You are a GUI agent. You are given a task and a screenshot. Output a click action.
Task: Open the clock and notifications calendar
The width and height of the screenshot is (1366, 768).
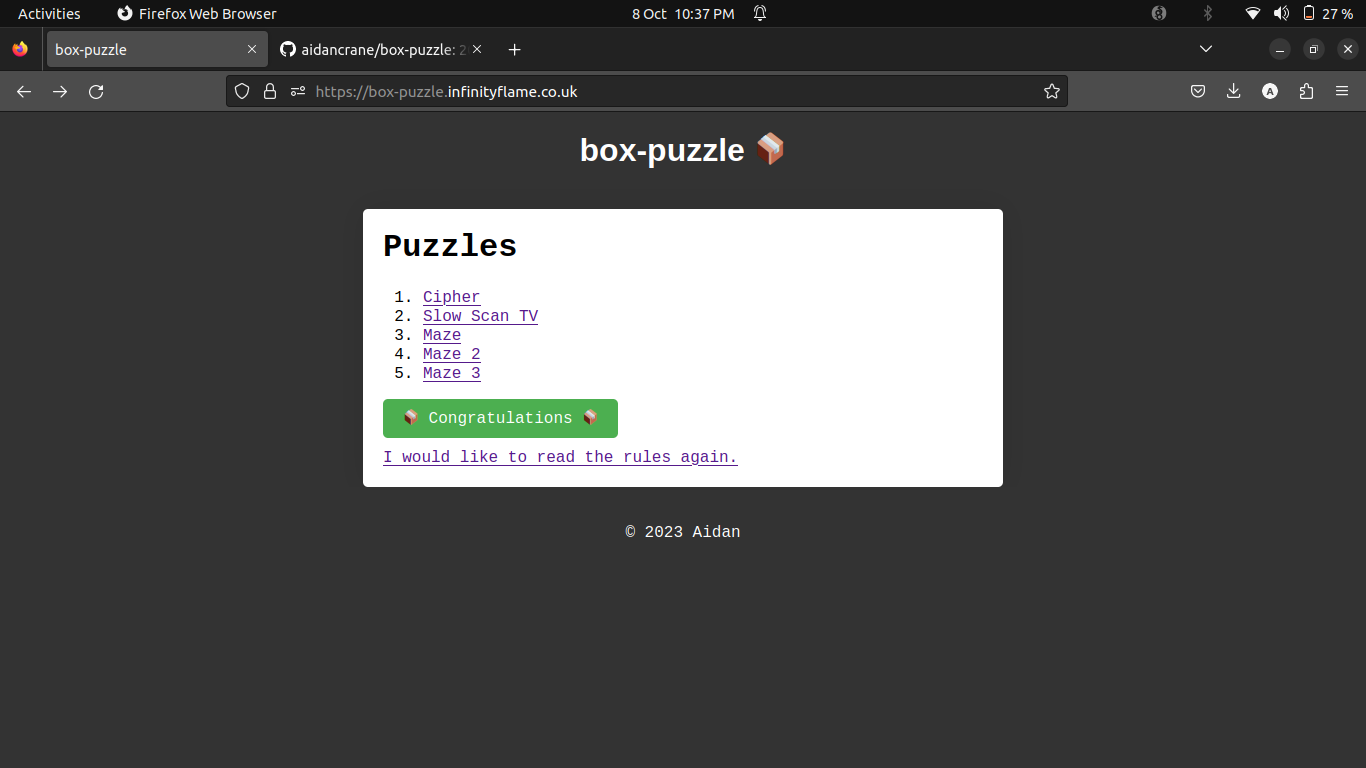click(683, 13)
